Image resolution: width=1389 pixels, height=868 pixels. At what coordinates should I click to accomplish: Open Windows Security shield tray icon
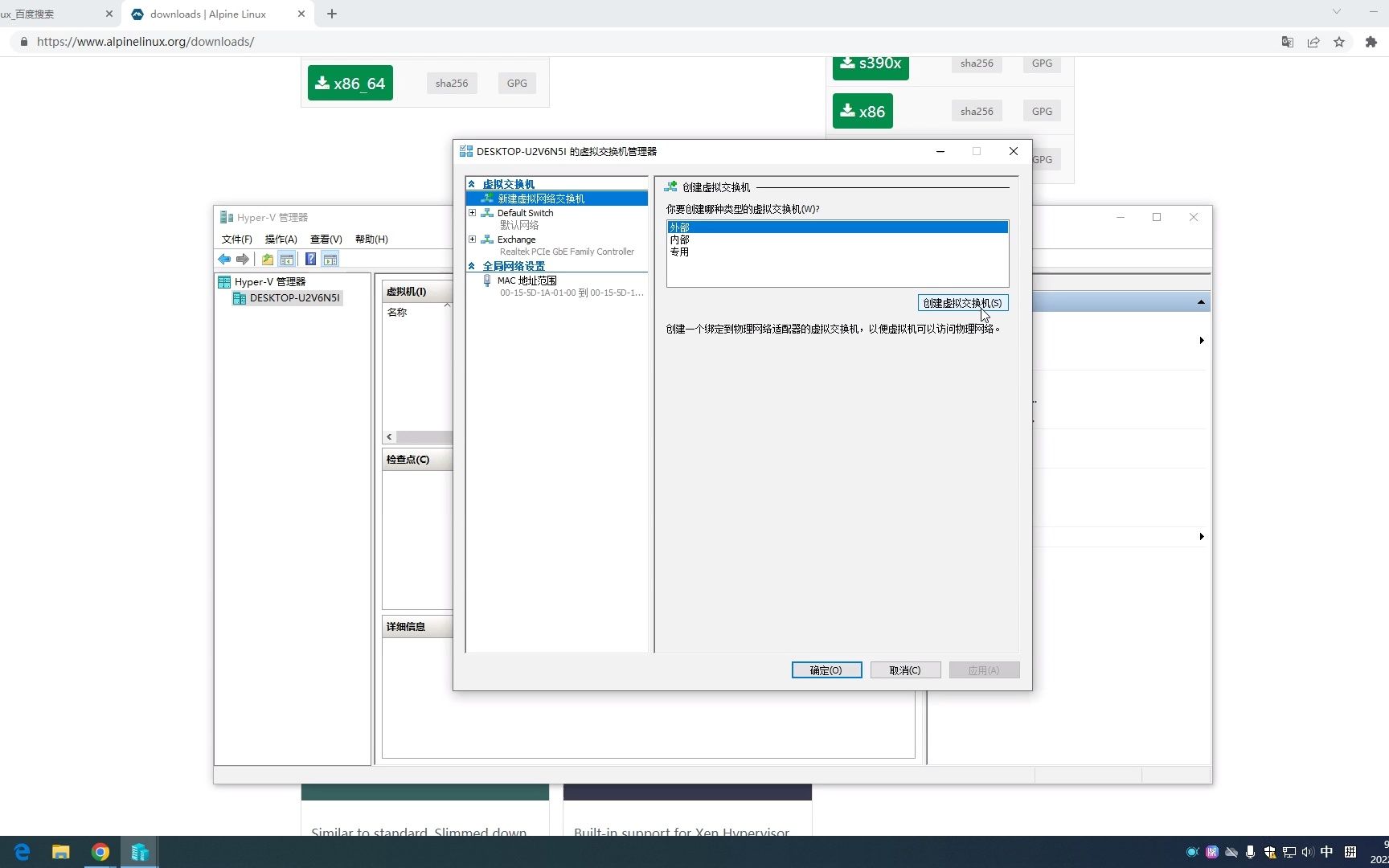click(1269, 852)
